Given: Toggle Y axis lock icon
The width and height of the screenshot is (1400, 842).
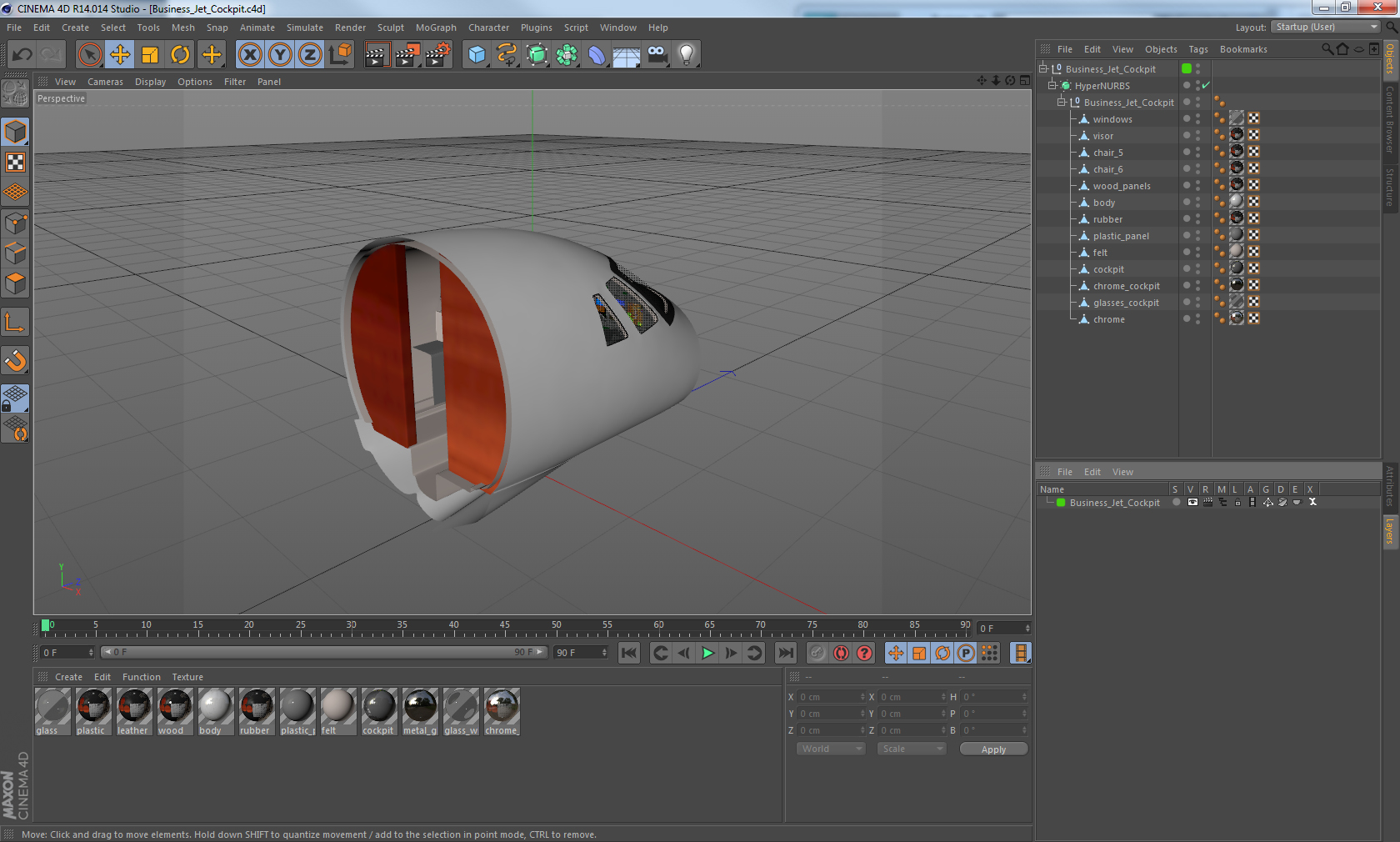Looking at the screenshot, I should [x=280, y=55].
